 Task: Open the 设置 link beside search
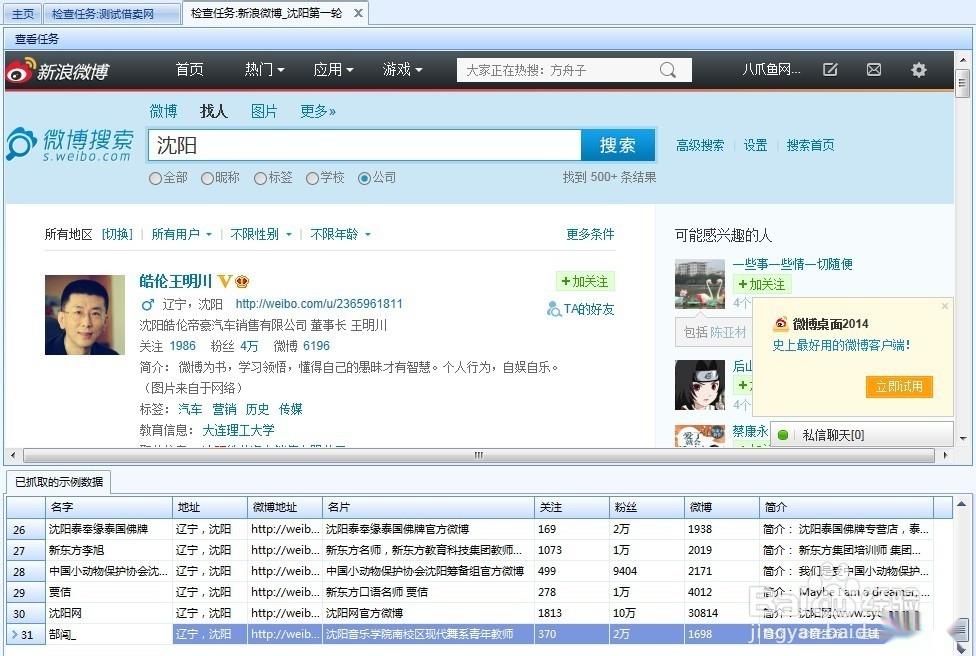click(755, 146)
